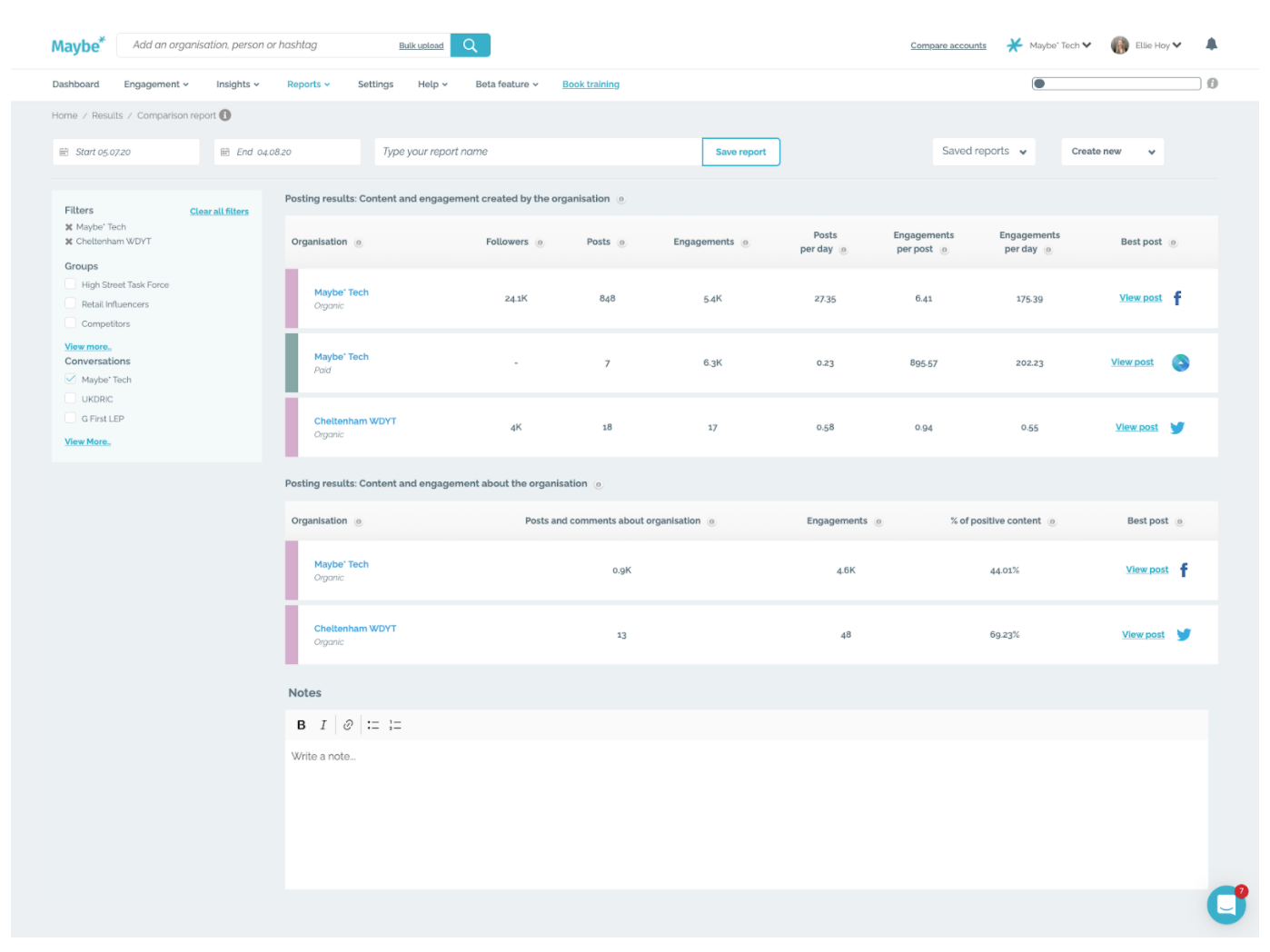Image resolution: width=1270 pixels, height=952 pixels.
Task: Click View More under Conversations
Action: click(x=88, y=441)
